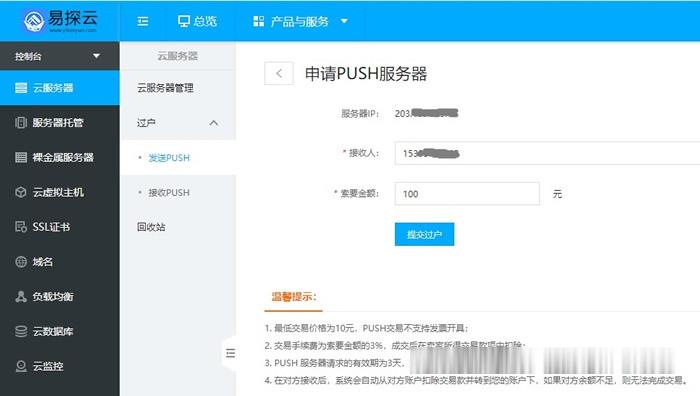Toggle the sidebar menu fold icon
This screenshot has width=700, height=396.
[142, 21]
